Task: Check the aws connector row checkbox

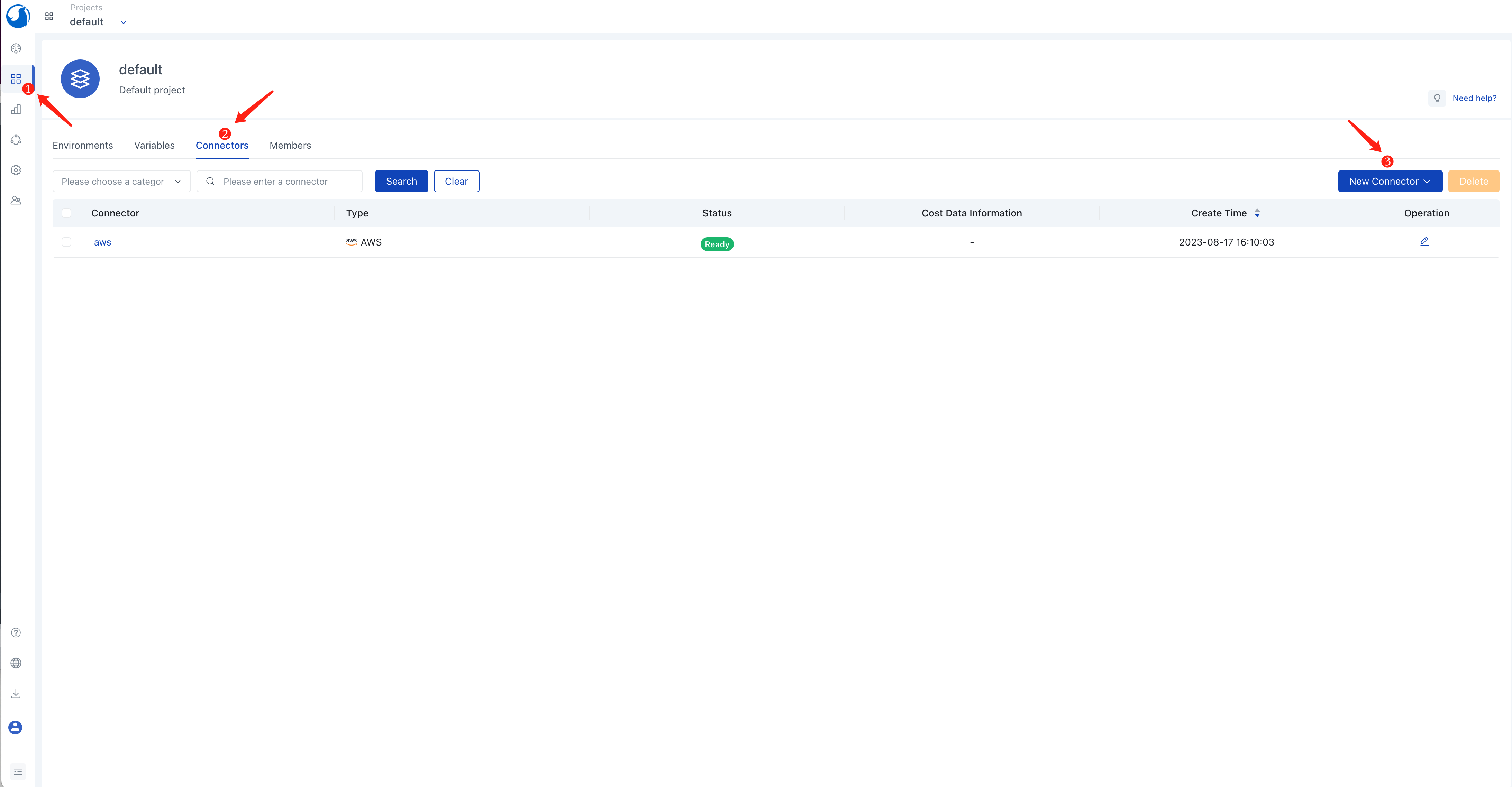Action: (66, 242)
